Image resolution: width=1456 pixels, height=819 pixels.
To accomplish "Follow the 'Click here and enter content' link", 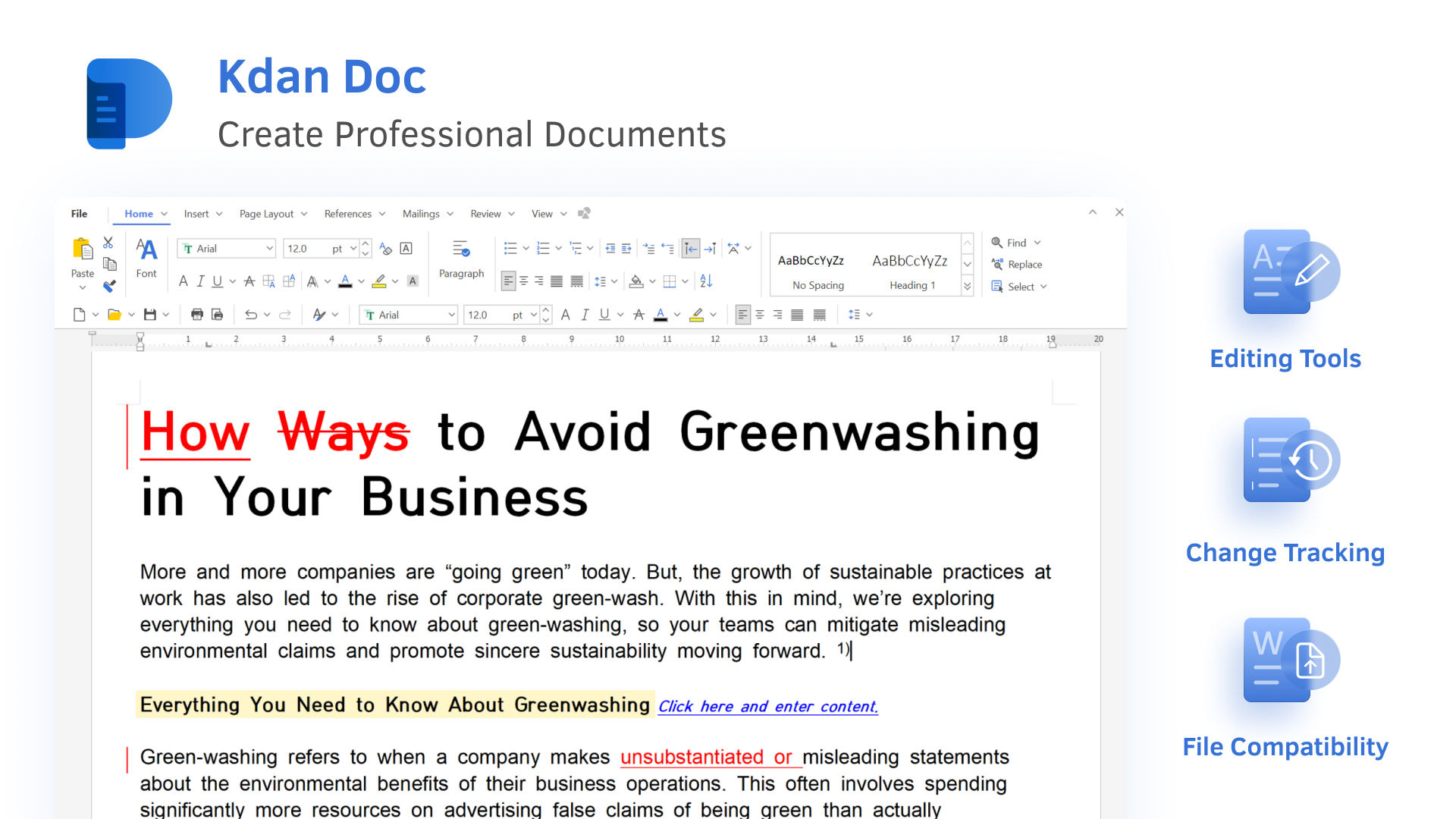I will click(767, 706).
